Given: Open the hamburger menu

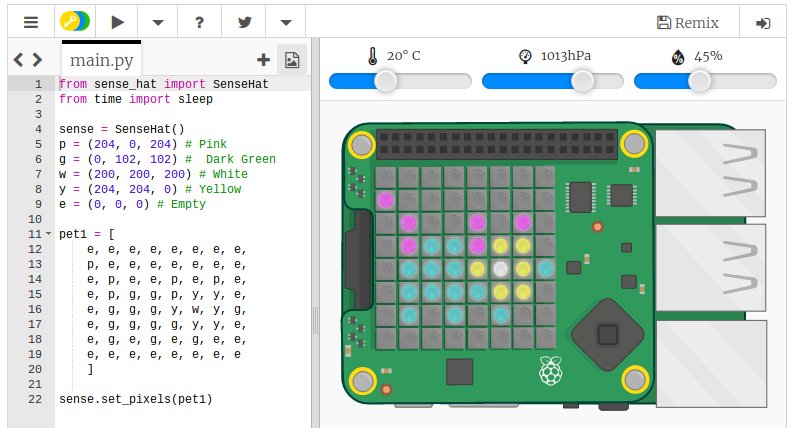Looking at the screenshot, I should point(31,22).
